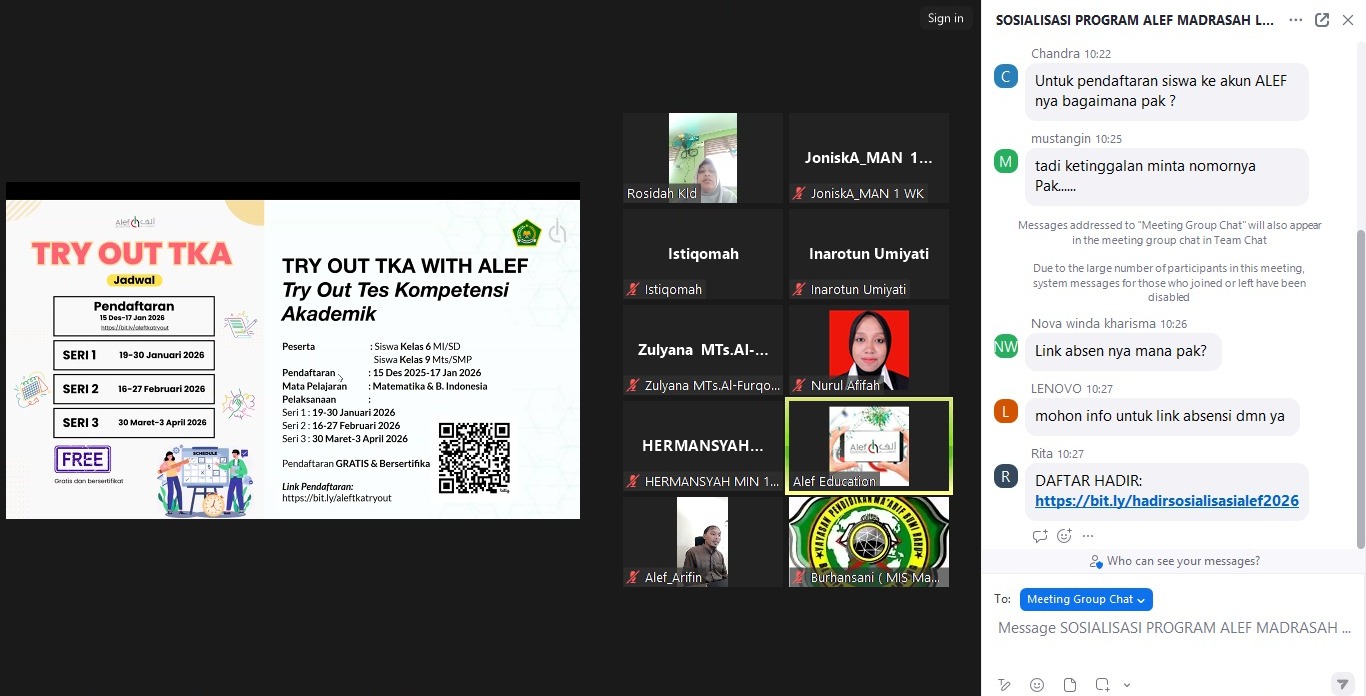Select Alef Education active speaker tile

pyautogui.click(x=869, y=446)
